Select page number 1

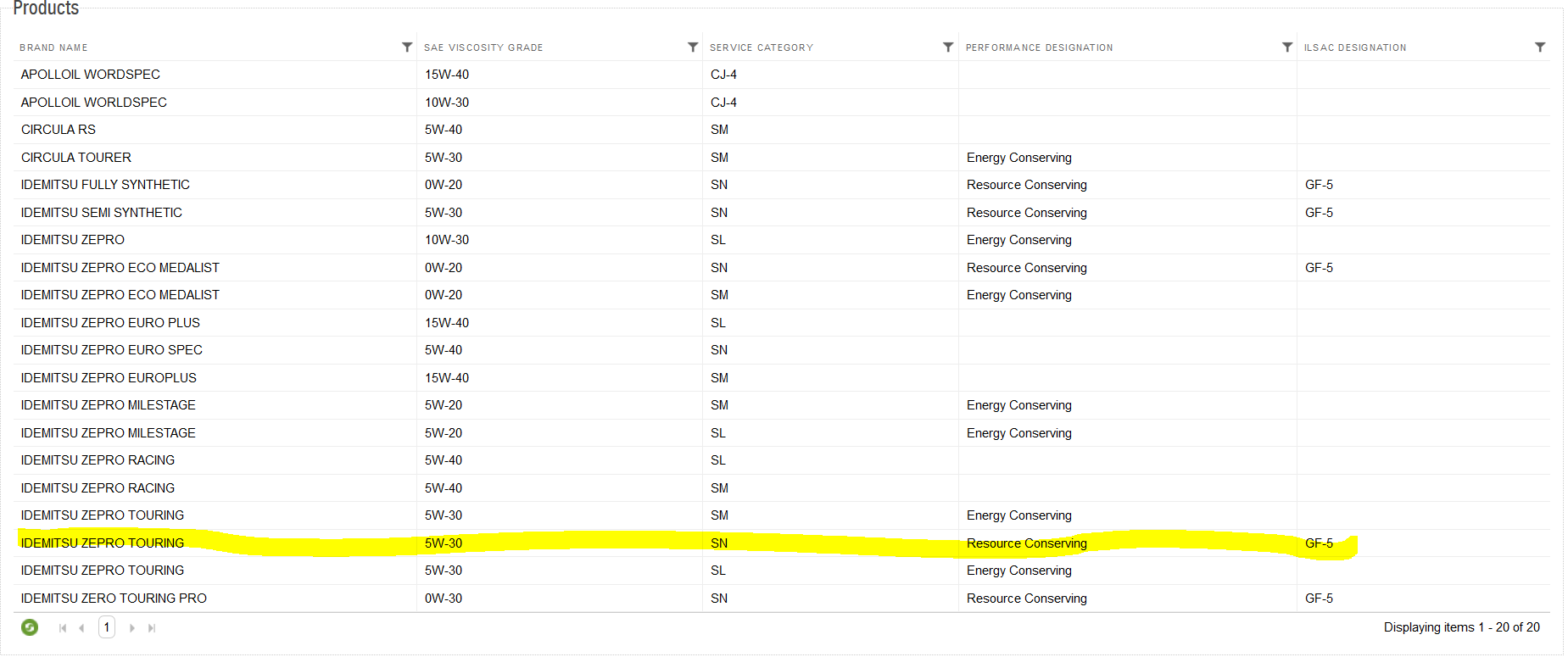click(x=107, y=627)
